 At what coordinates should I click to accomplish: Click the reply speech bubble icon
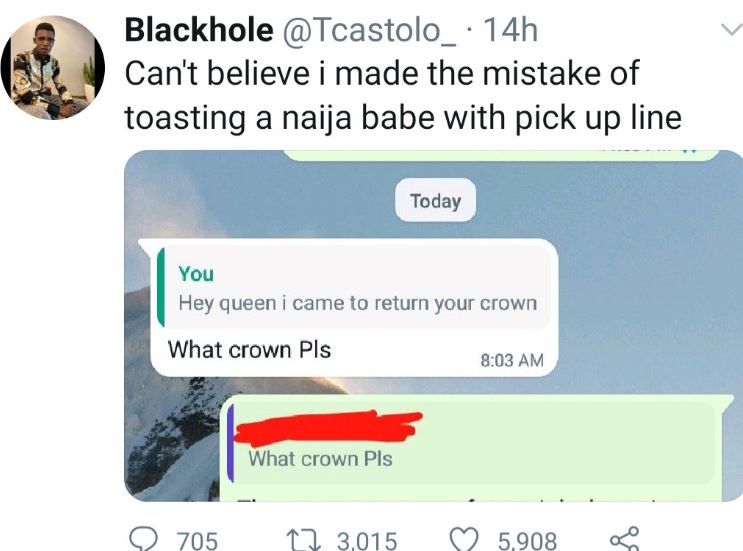(x=146, y=540)
